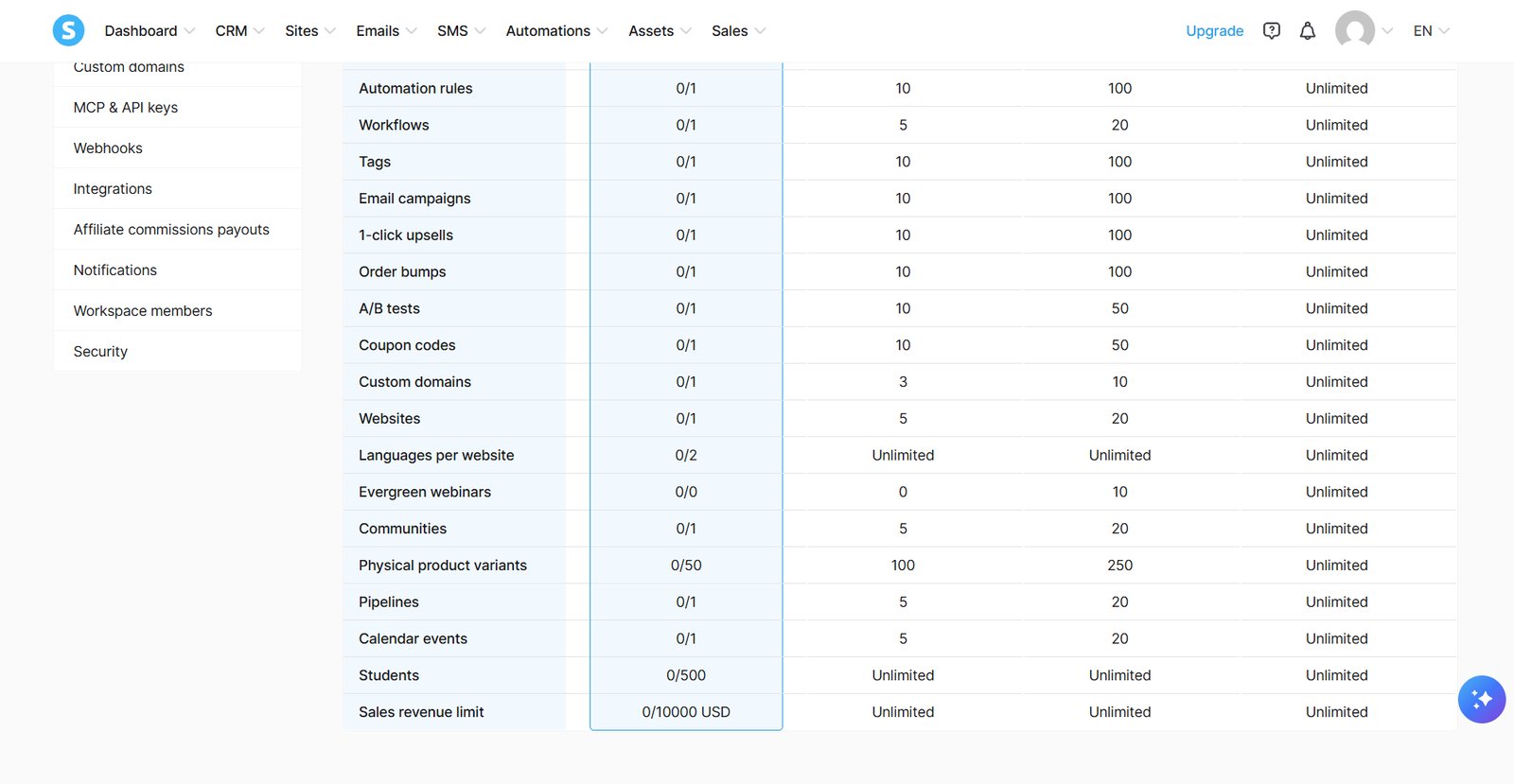Viewport: 1514px width, 784px height.
Task: Select the Pipelines row label
Action: coord(389,602)
